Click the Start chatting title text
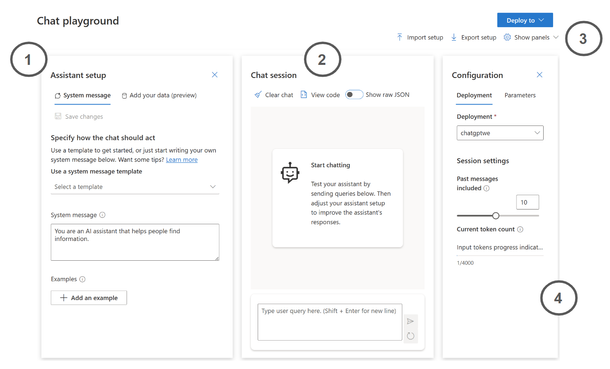 (330, 165)
